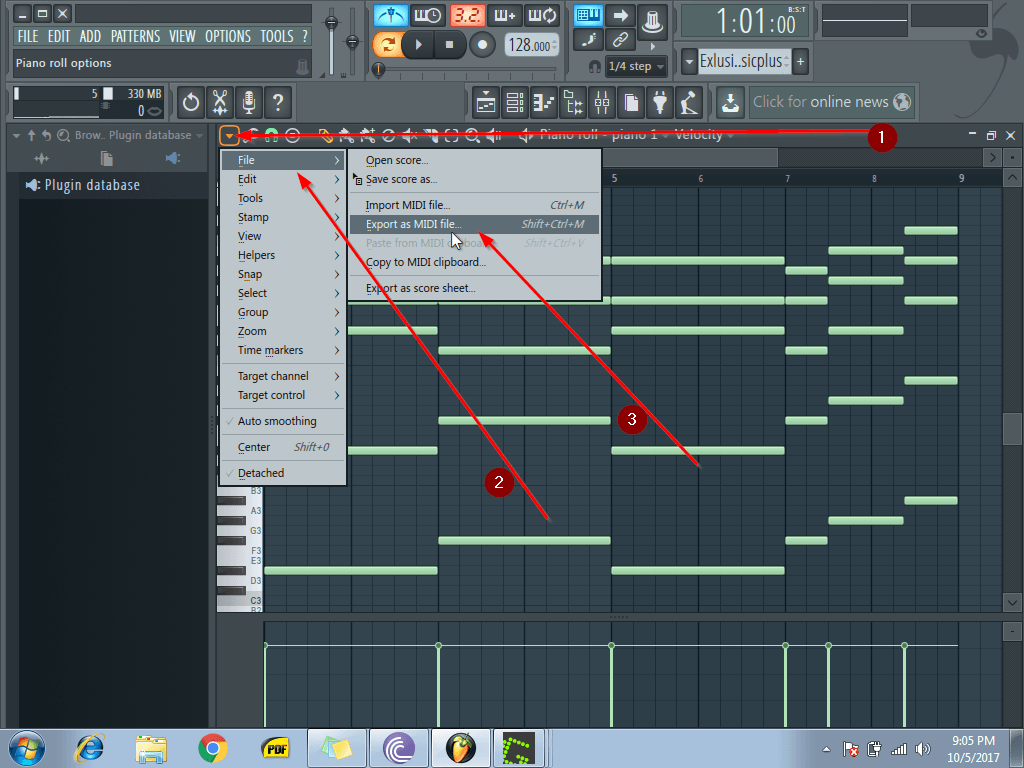The image size is (1024, 768).
Task: Expand the Target channel submenu
Action: coord(283,376)
